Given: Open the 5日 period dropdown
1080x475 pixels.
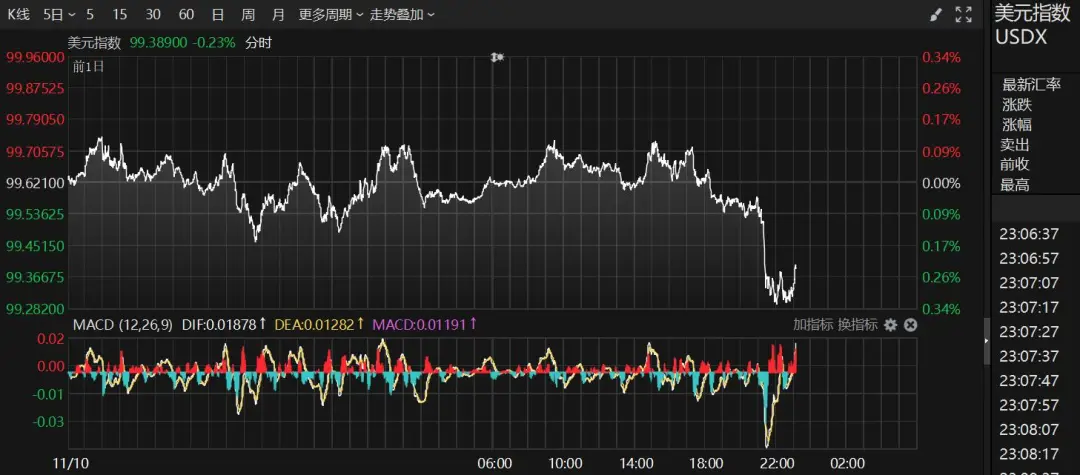Looking at the screenshot, I should point(57,15).
